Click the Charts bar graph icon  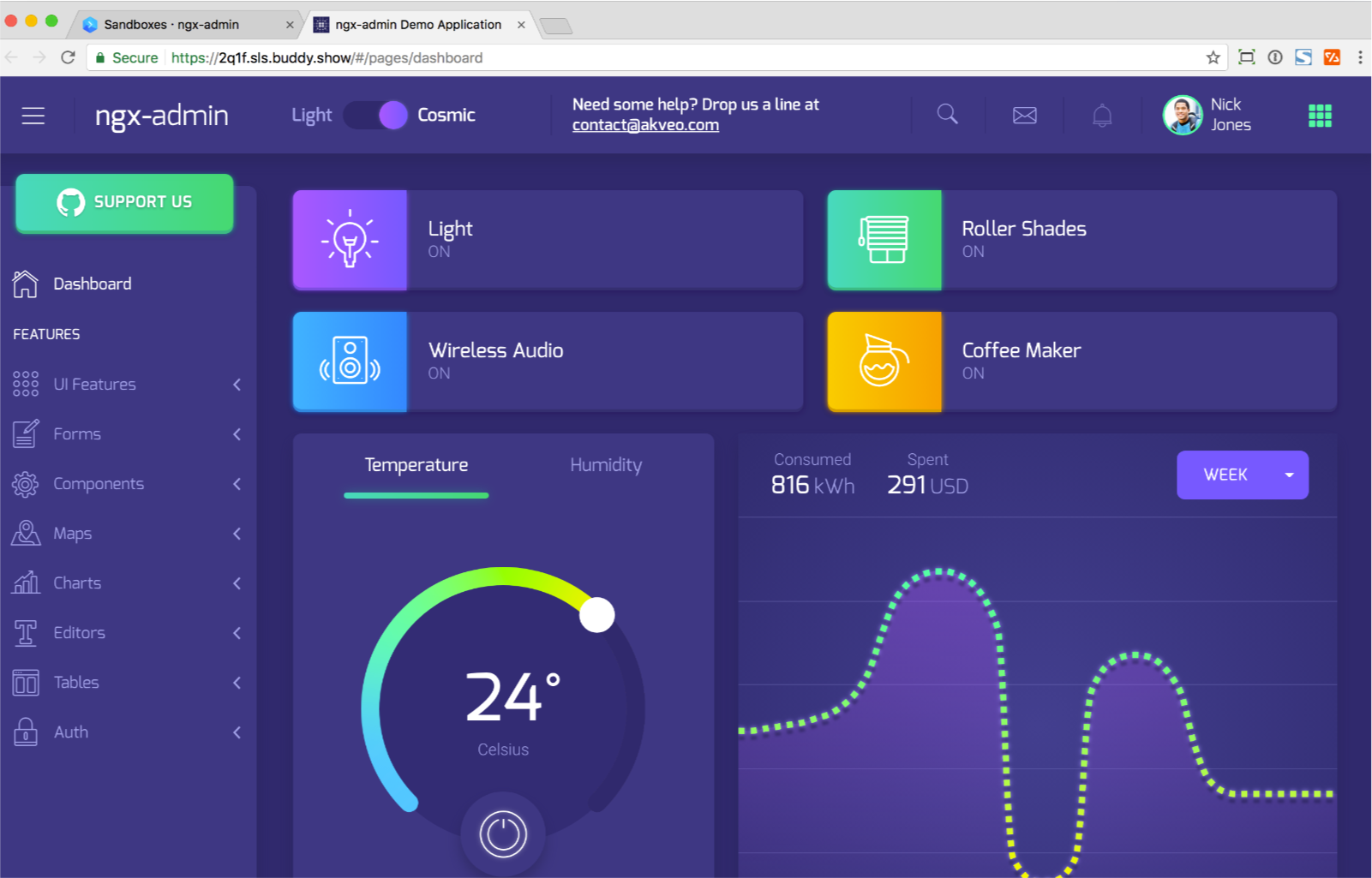pyautogui.click(x=26, y=582)
